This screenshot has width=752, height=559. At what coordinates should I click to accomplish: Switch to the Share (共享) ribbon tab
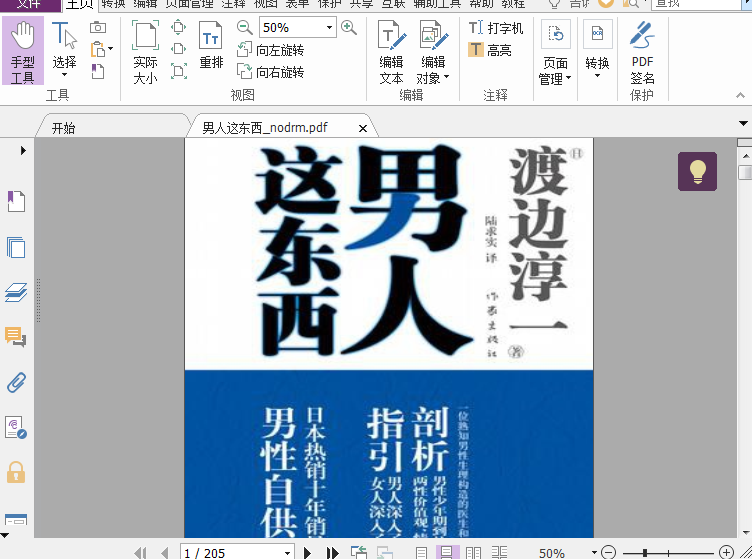361,4
